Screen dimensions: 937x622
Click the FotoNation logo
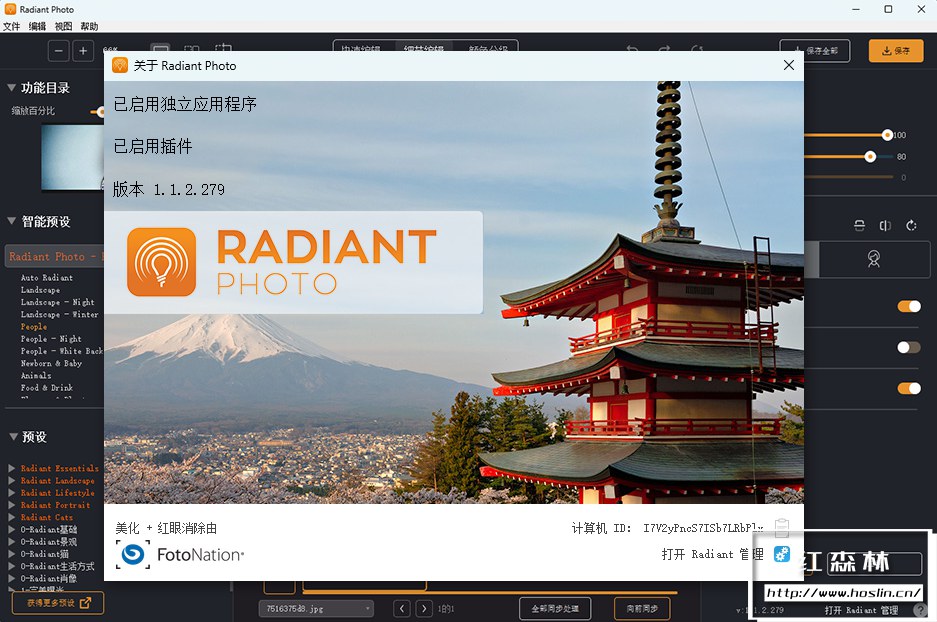pos(180,554)
